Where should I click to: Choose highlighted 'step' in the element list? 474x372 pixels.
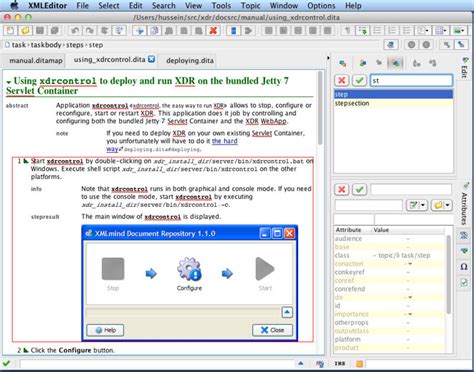tap(393, 94)
